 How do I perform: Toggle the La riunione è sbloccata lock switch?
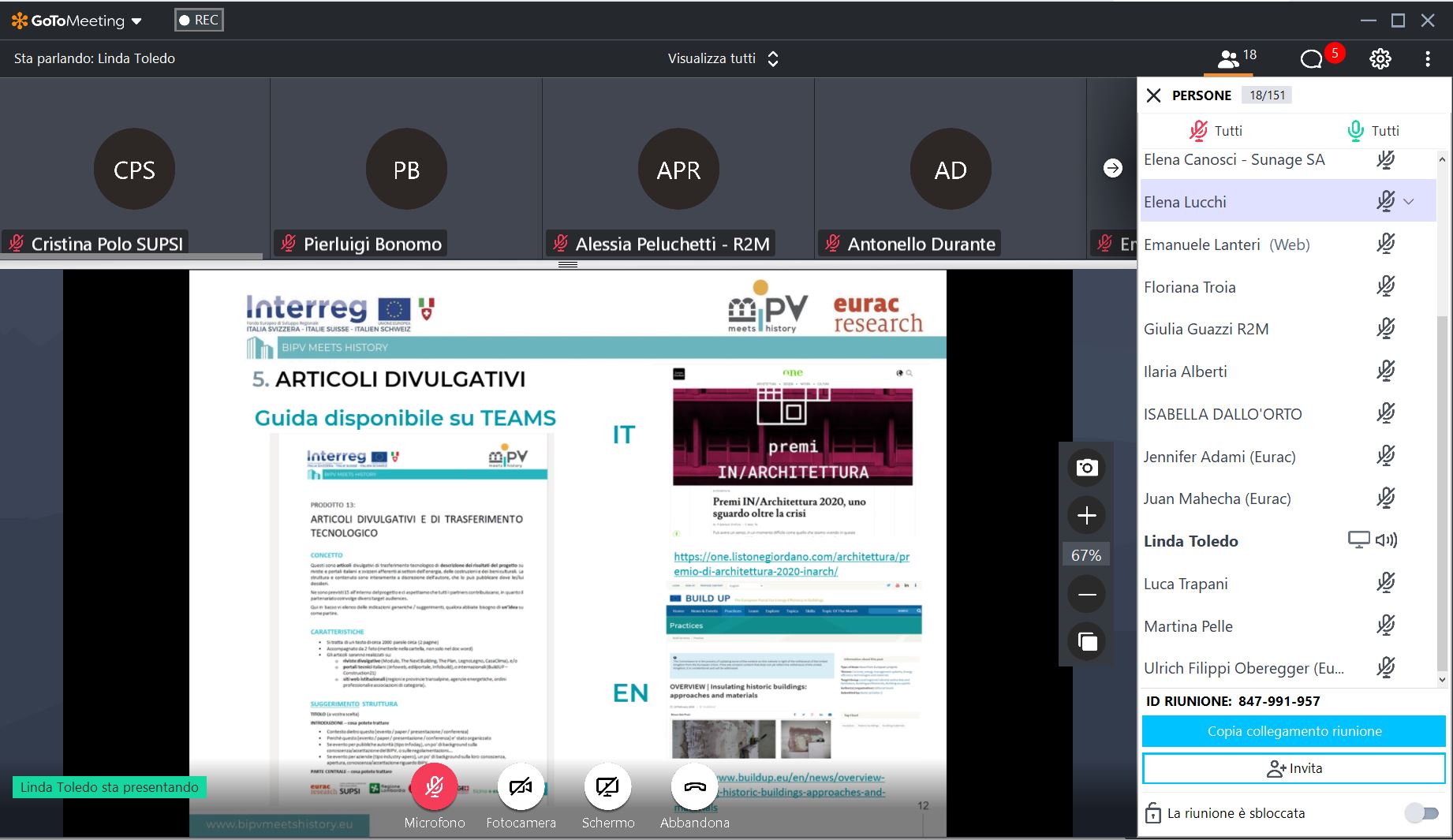tap(1422, 813)
